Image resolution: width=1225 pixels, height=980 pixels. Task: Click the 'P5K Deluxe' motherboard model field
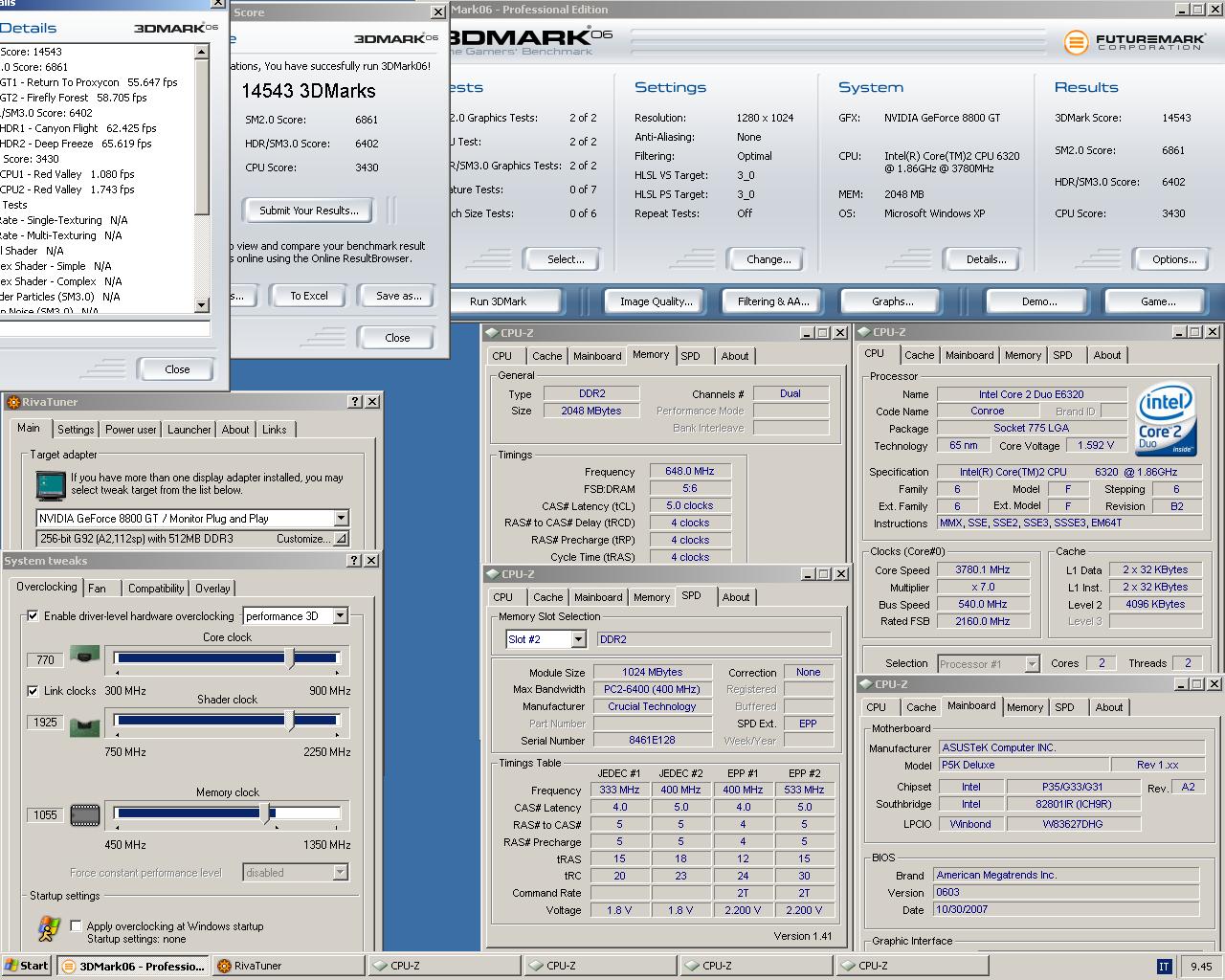coord(1023,765)
